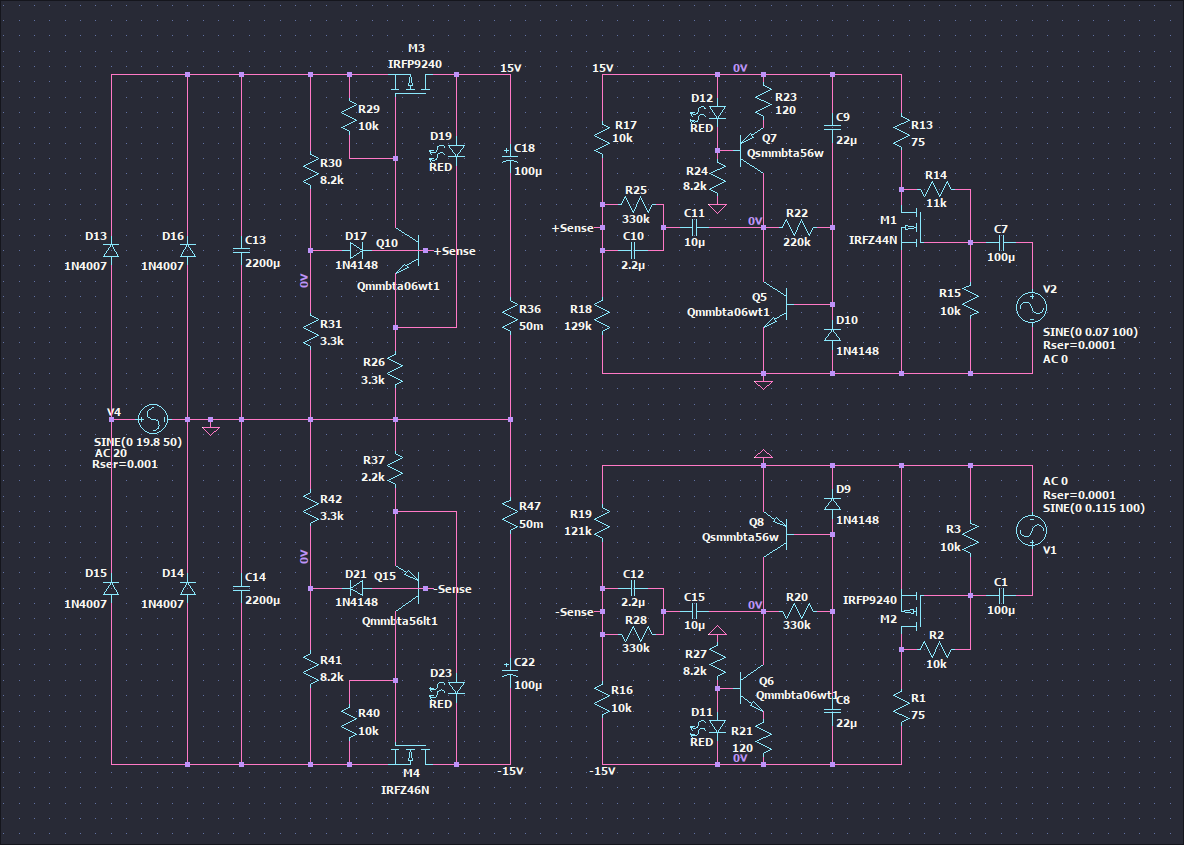This screenshot has width=1184, height=845.
Task: Click the Q7 transistor symbol
Action: (x=750, y=150)
